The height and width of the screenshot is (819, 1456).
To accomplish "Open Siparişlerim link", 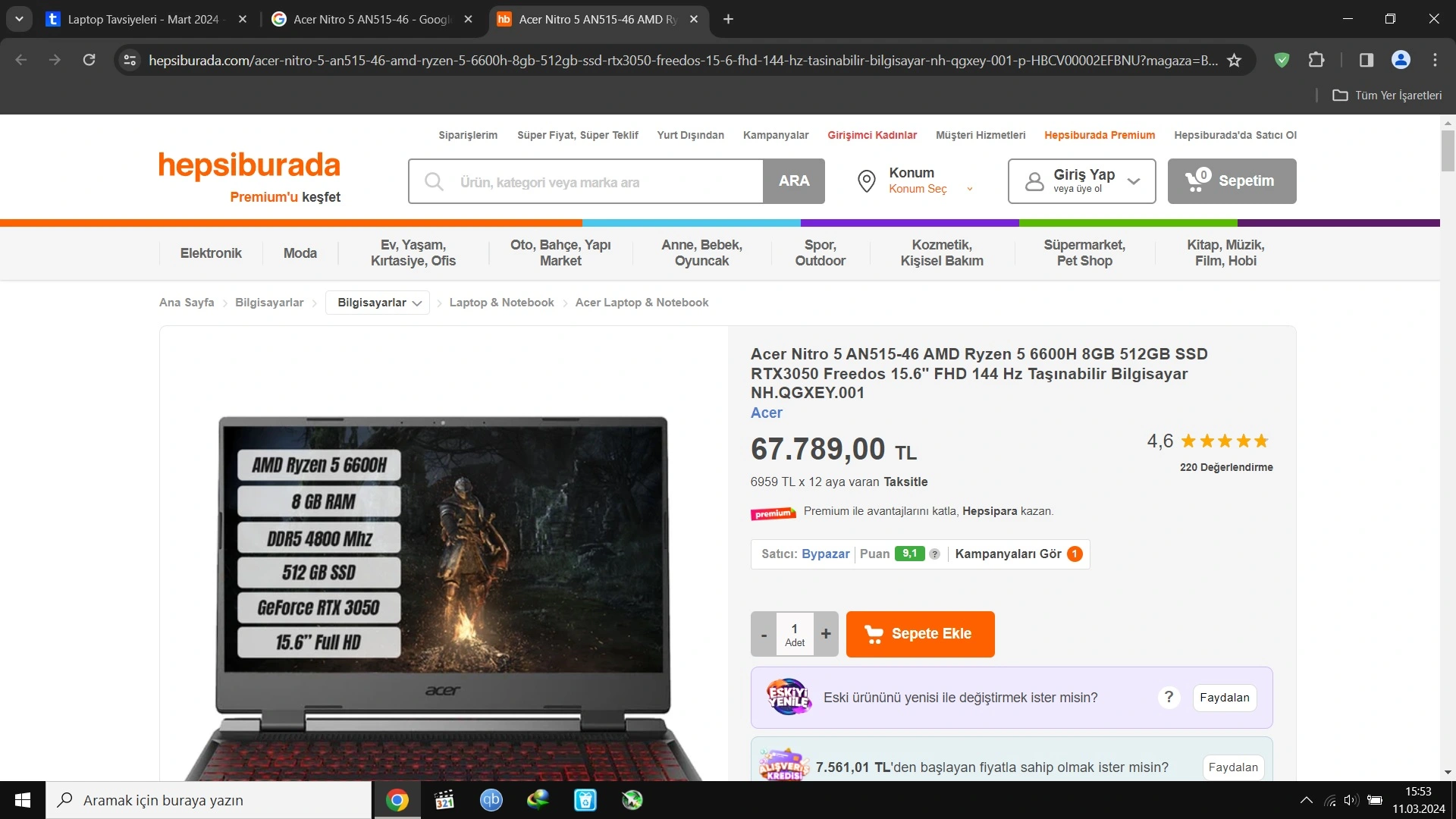I will 468,135.
